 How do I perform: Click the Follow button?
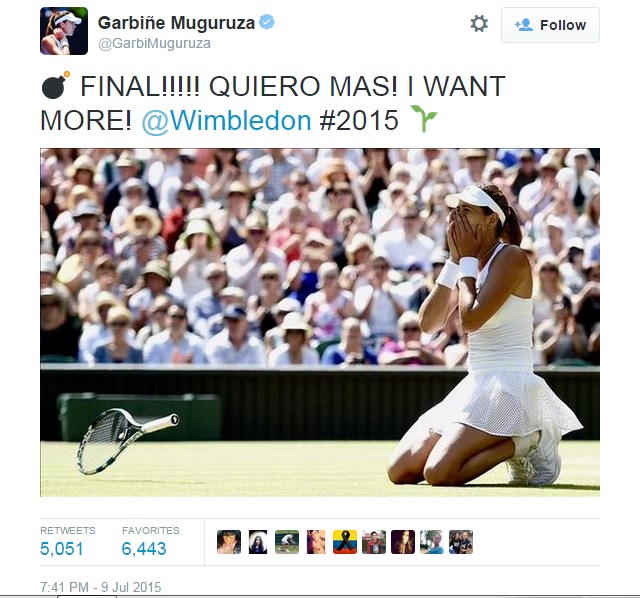(x=550, y=25)
